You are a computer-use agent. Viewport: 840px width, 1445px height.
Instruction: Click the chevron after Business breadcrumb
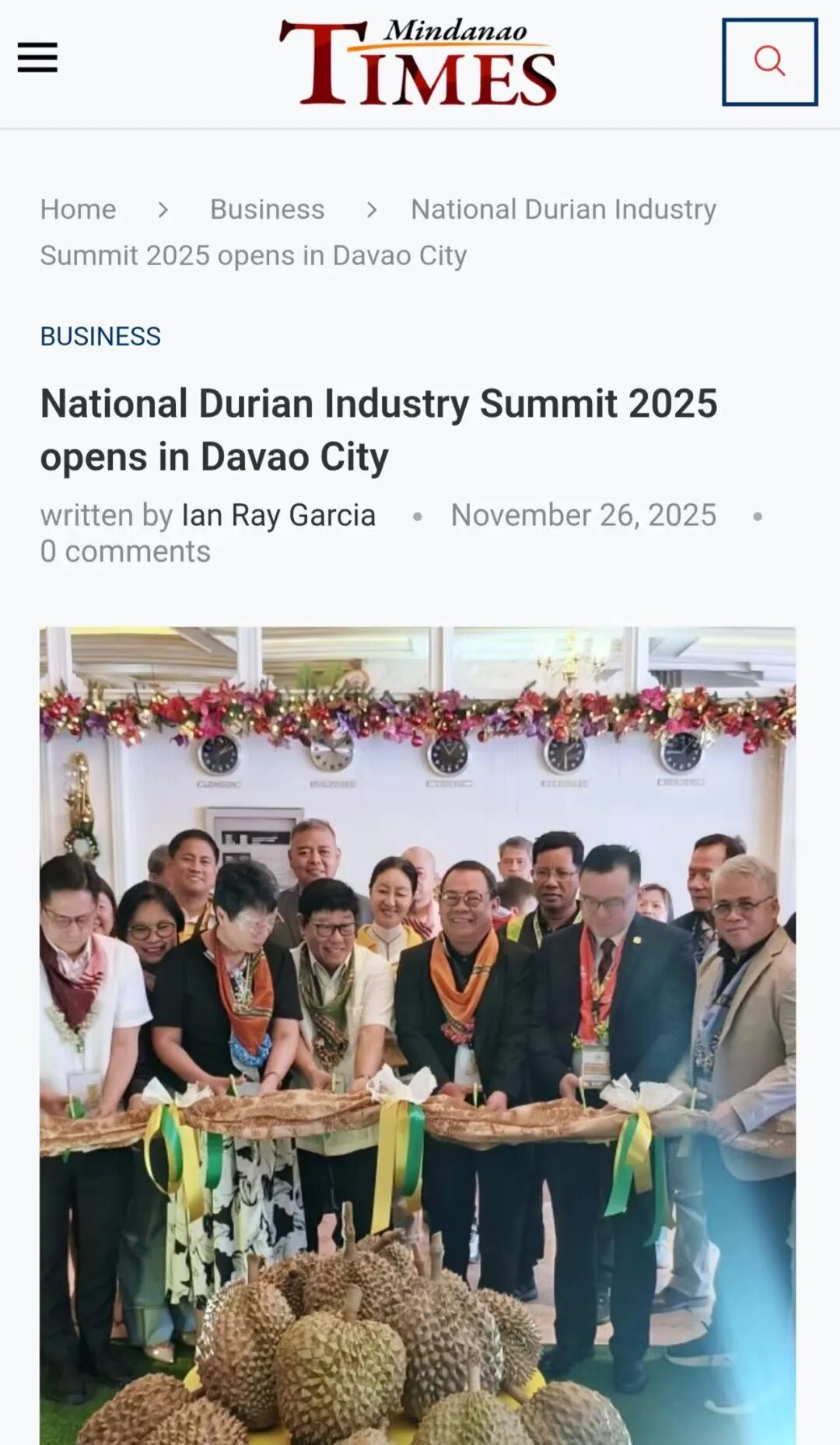click(372, 210)
